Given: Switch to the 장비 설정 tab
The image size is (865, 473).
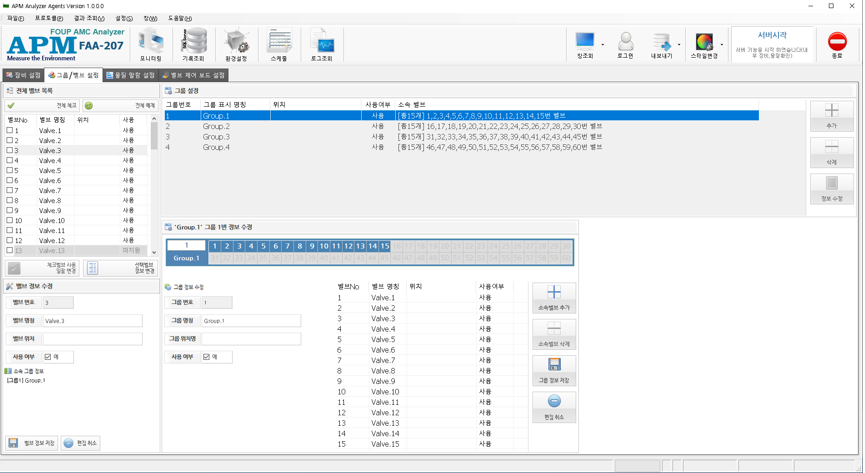Looking at the screenshot, I should [23, 75].
